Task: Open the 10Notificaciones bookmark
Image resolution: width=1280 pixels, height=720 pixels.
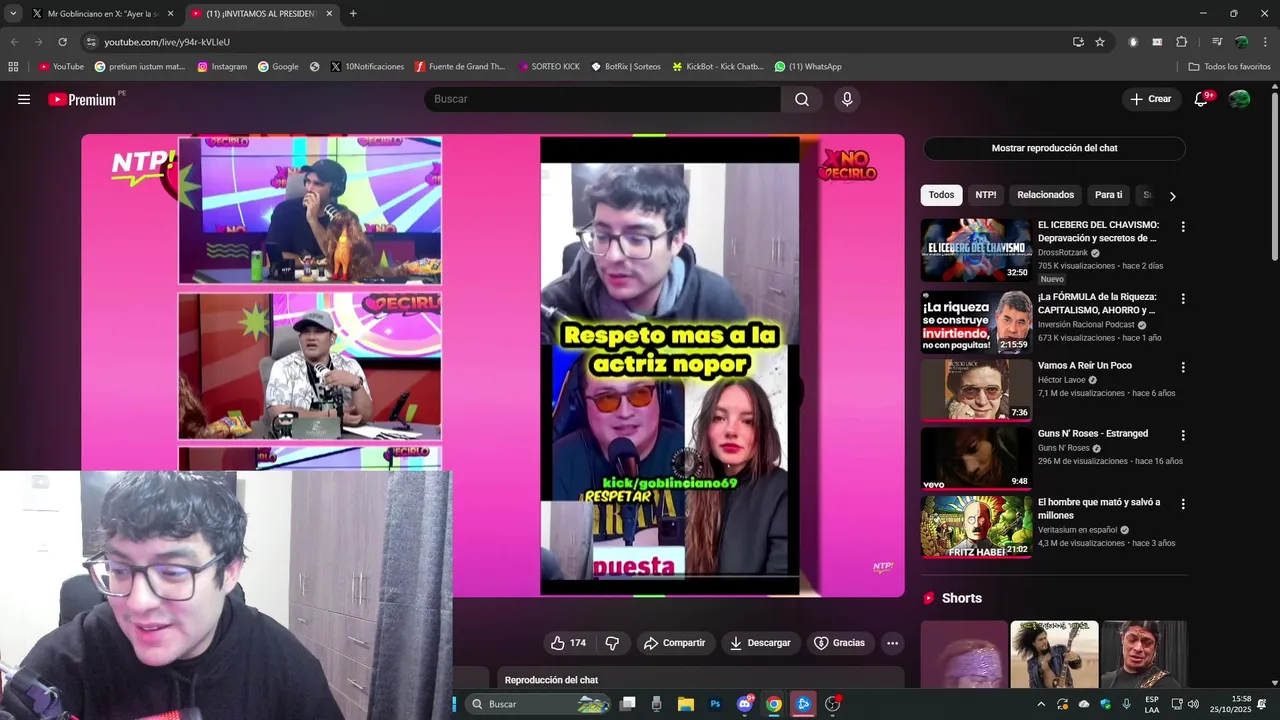Action: point(366,67)
